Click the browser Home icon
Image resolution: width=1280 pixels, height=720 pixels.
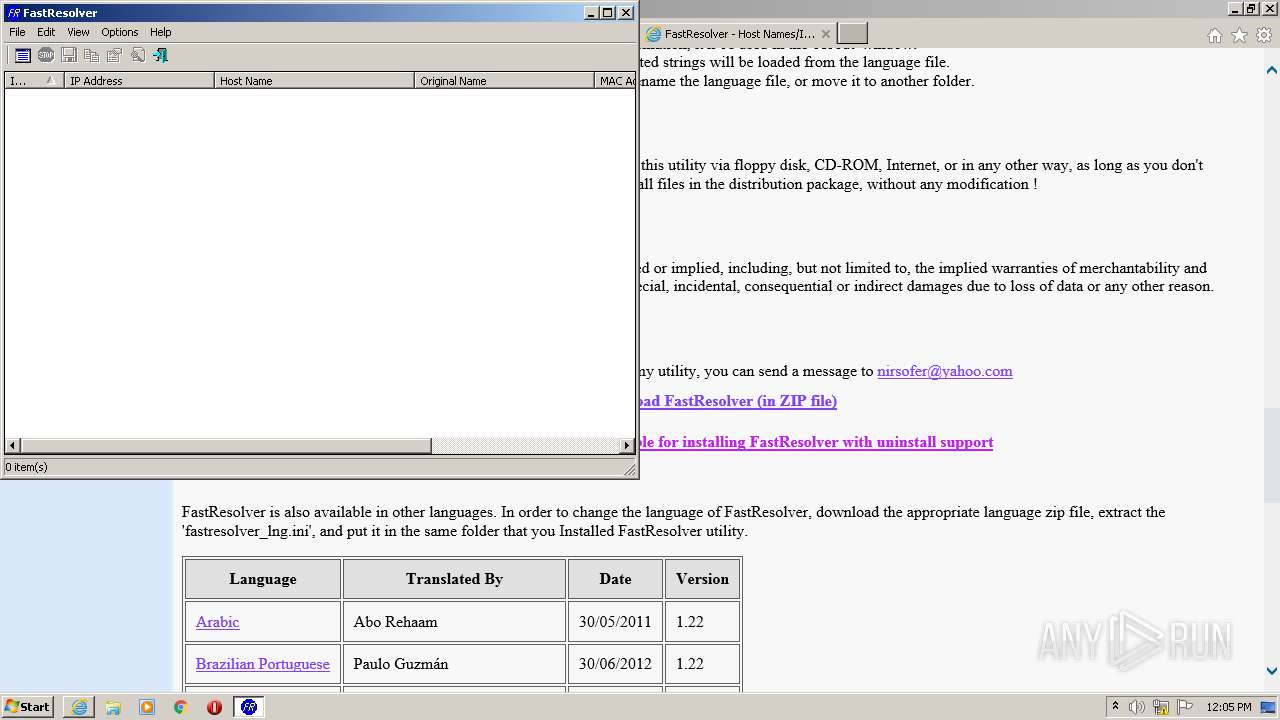point(1214,35)
